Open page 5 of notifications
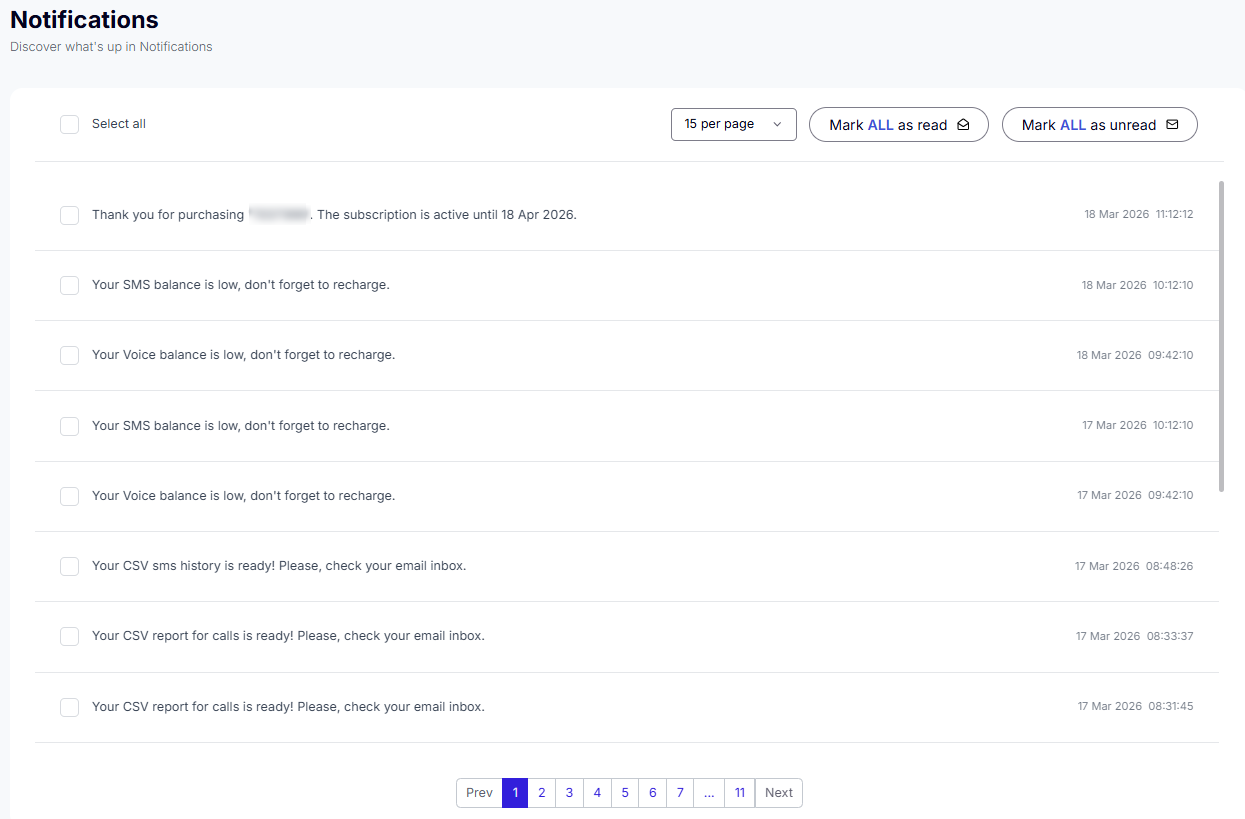This screenshot has width=1245, height=819. tap(625, 793)
